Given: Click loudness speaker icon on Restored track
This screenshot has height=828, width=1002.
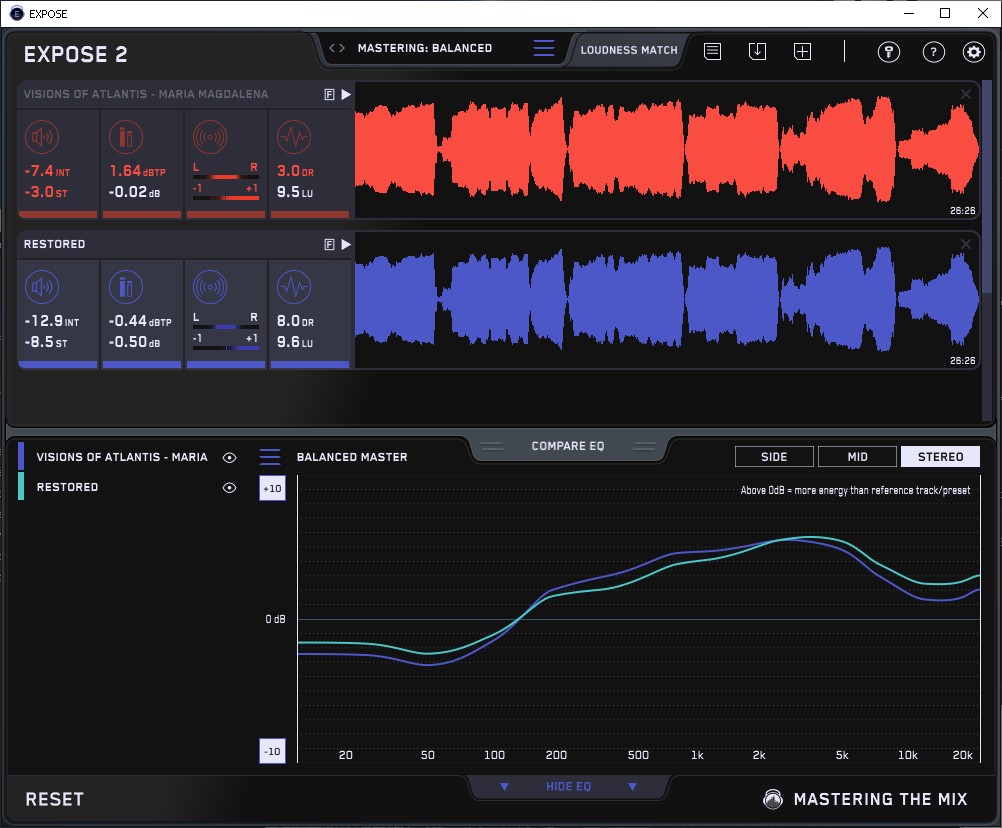Looking at the screenshot, I should click(x=42, y=287).
